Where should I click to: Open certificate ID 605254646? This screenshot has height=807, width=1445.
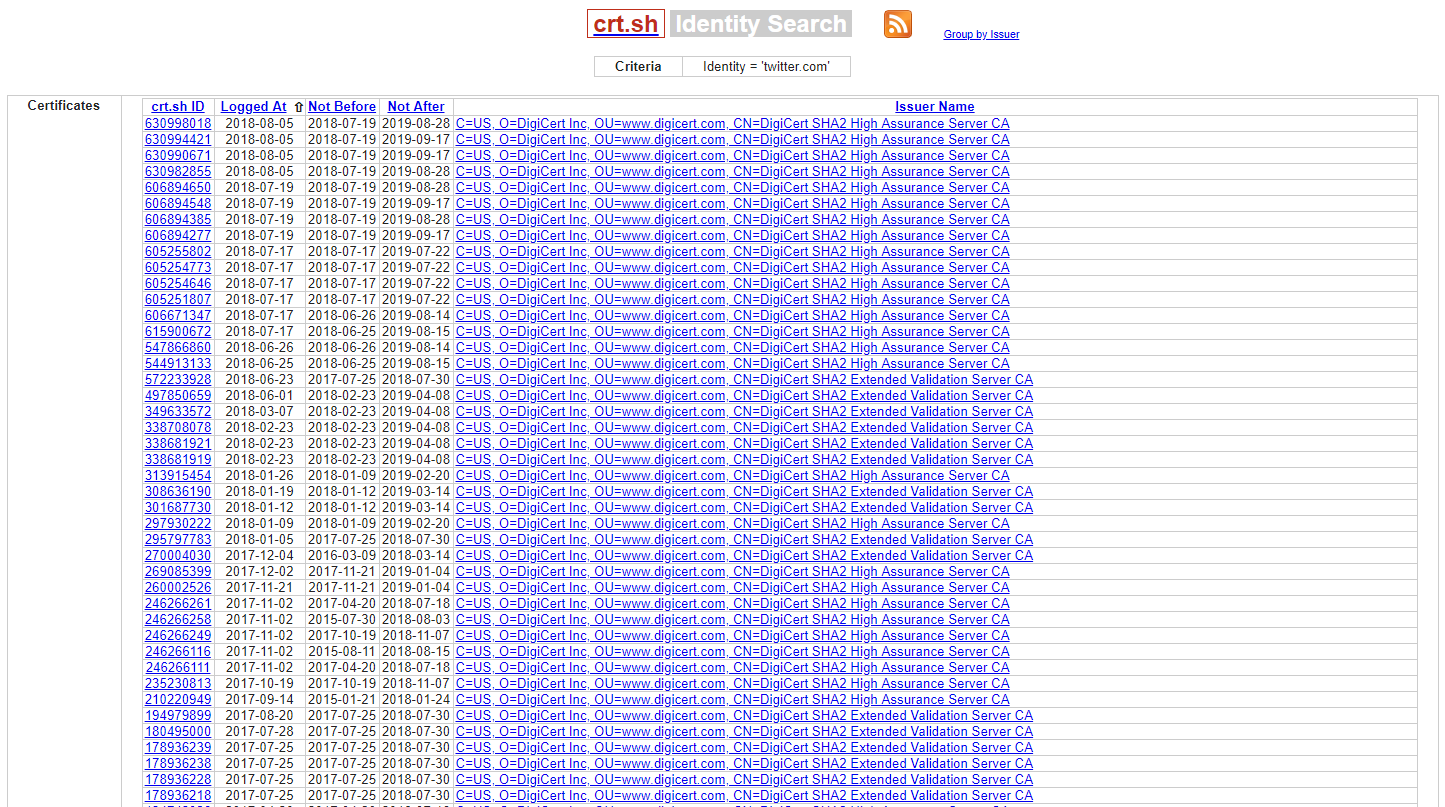pos(178,284)
